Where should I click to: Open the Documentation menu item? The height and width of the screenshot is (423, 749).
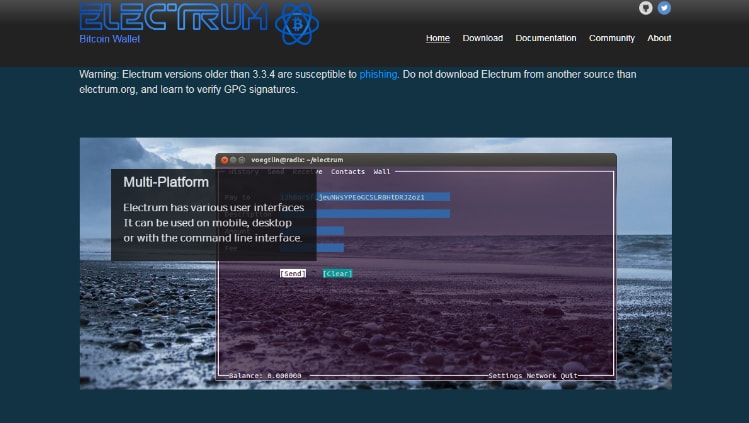point(546,38)
